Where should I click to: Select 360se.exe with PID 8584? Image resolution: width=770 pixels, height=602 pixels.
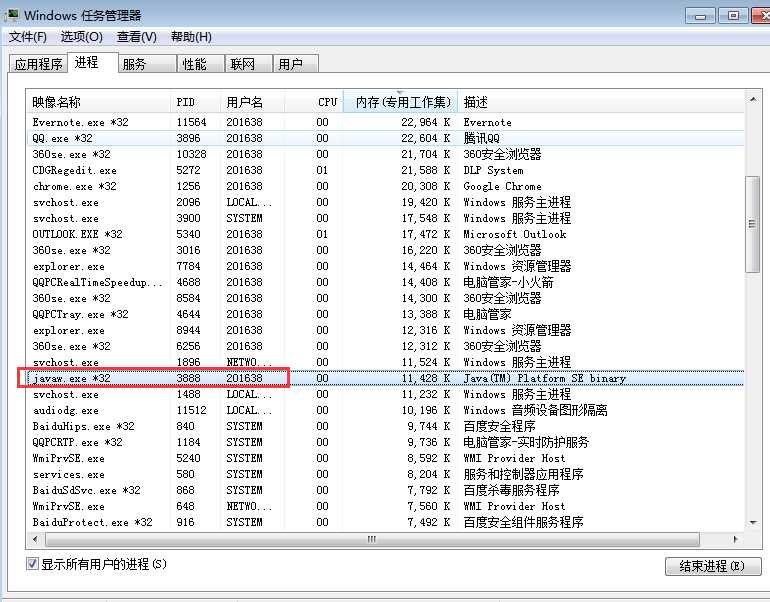click(385, 298)
